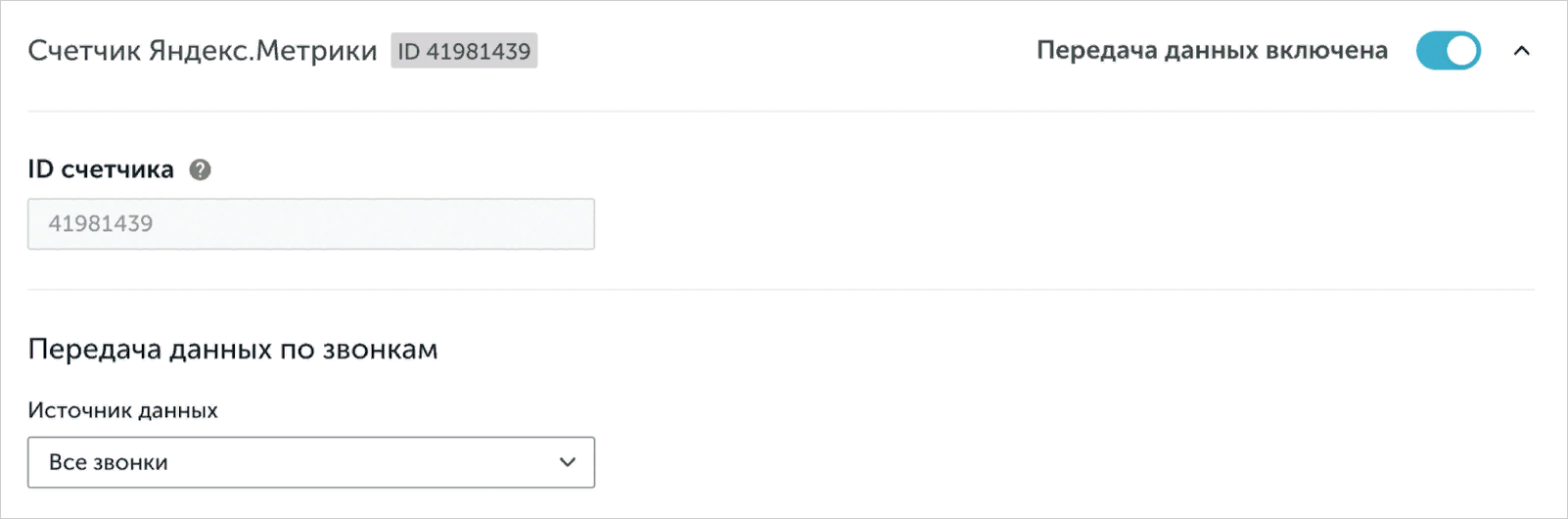The width and height of the screenshot is (1568, 519).
Task: Click the 'ID 41981439' gray badge
Action: (x=464, y=51)
